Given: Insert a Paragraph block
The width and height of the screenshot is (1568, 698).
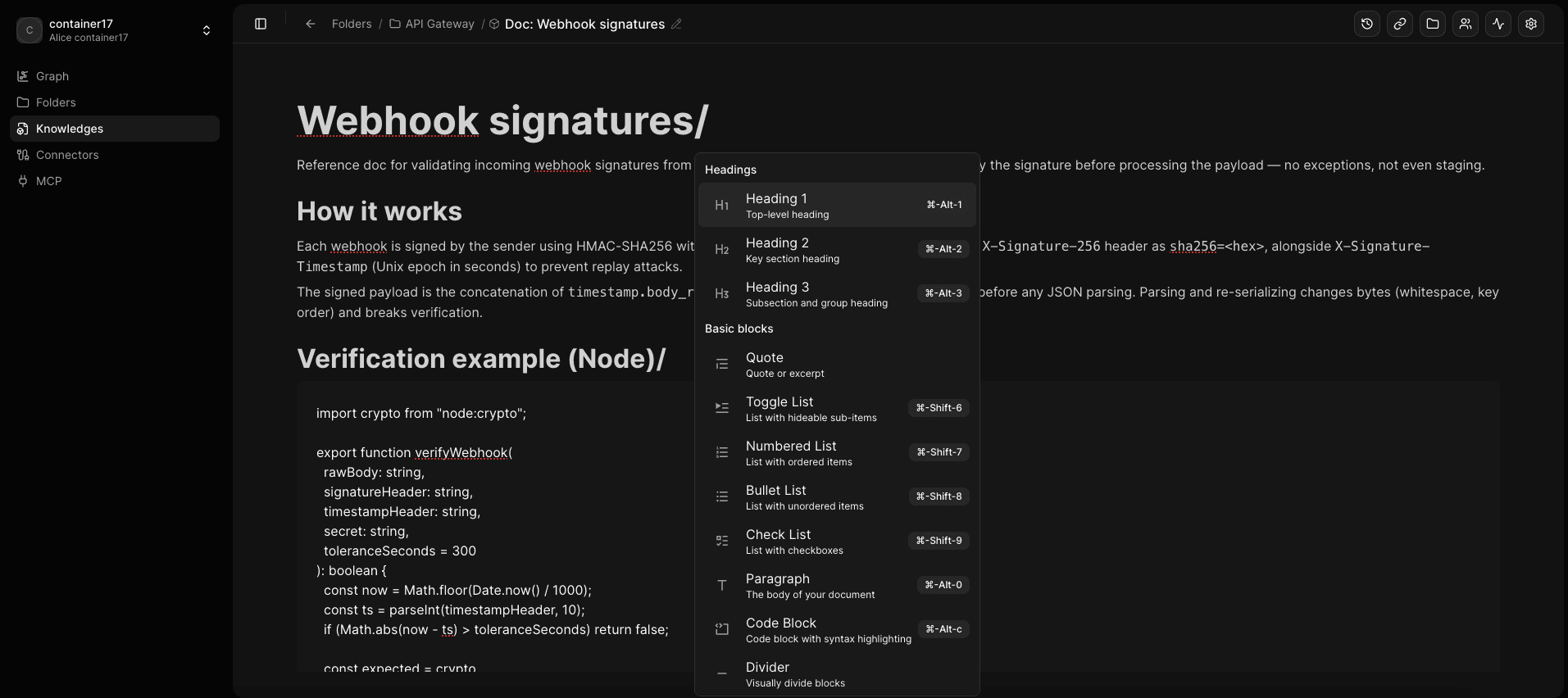Looking at the screenshot, I should 837,585.
